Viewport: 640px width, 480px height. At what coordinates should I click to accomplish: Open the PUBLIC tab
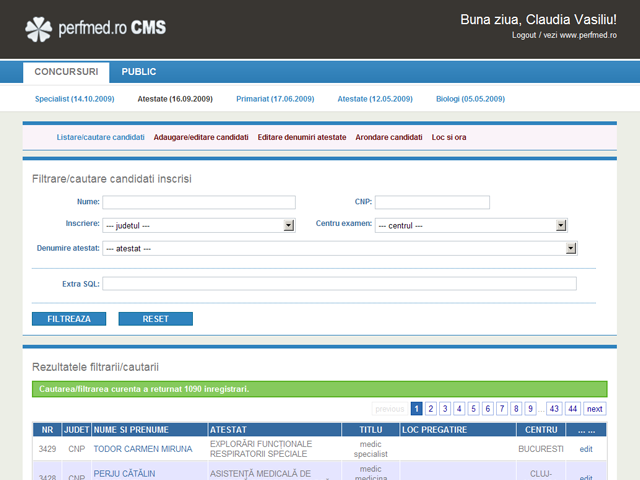(139, 72)
